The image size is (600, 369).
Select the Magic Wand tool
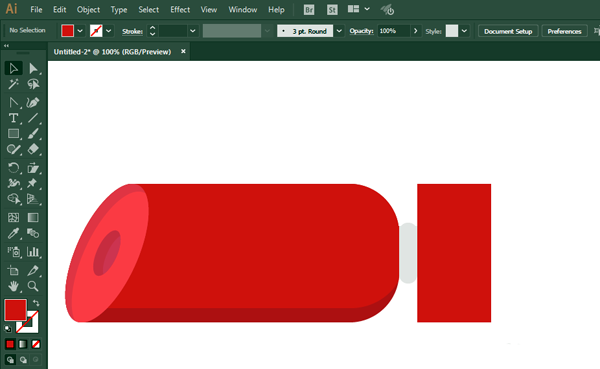click(x=13, y=84)
